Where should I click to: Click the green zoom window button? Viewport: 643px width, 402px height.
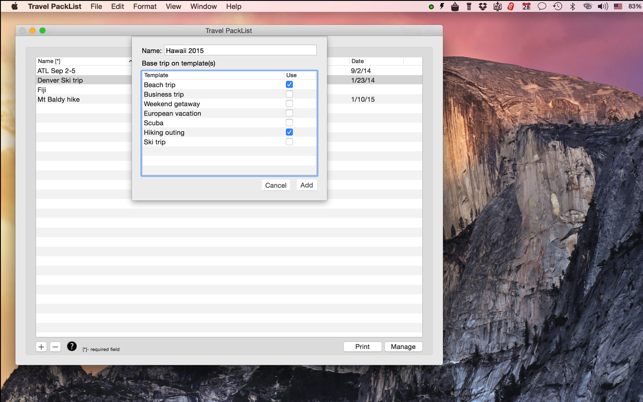point(42,30)
